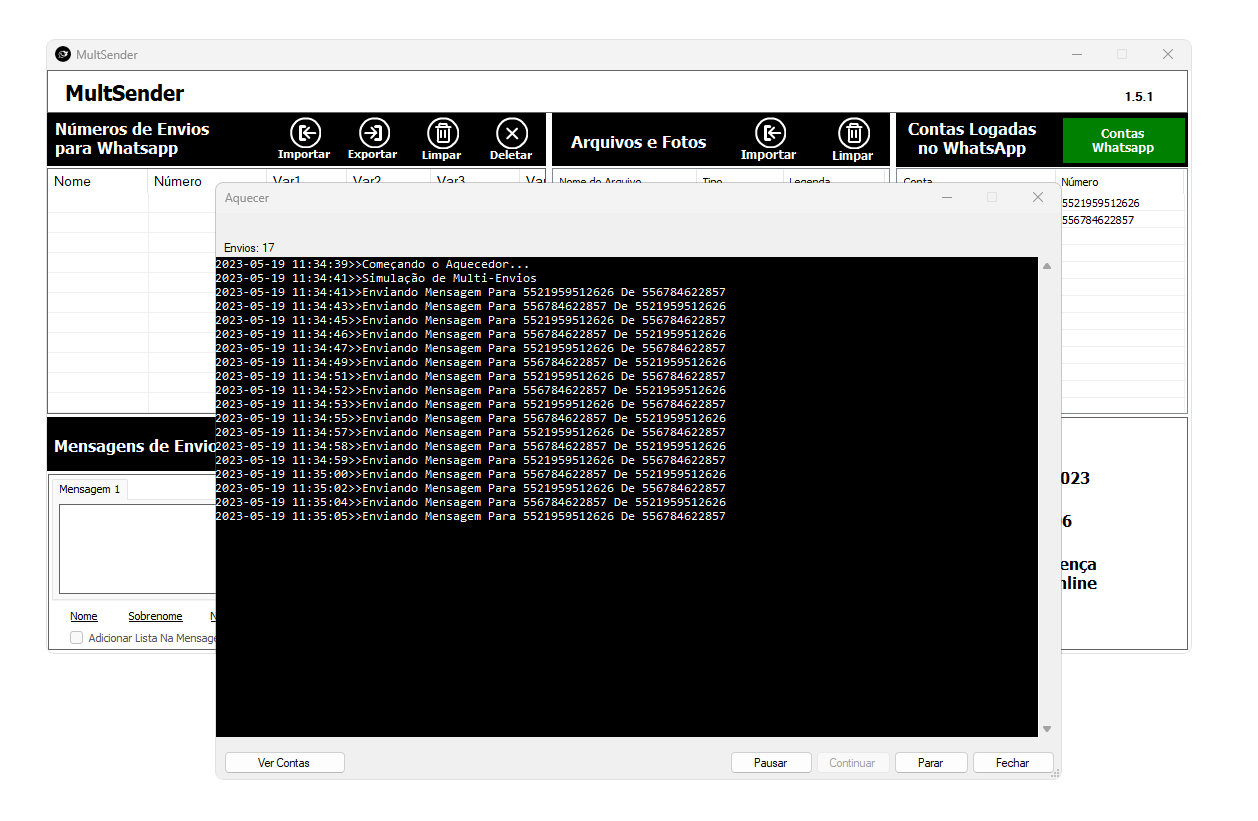The image size is (1258, 821).
Task: Close Aquecer dialog with Fechar button
Action: 1013,763
